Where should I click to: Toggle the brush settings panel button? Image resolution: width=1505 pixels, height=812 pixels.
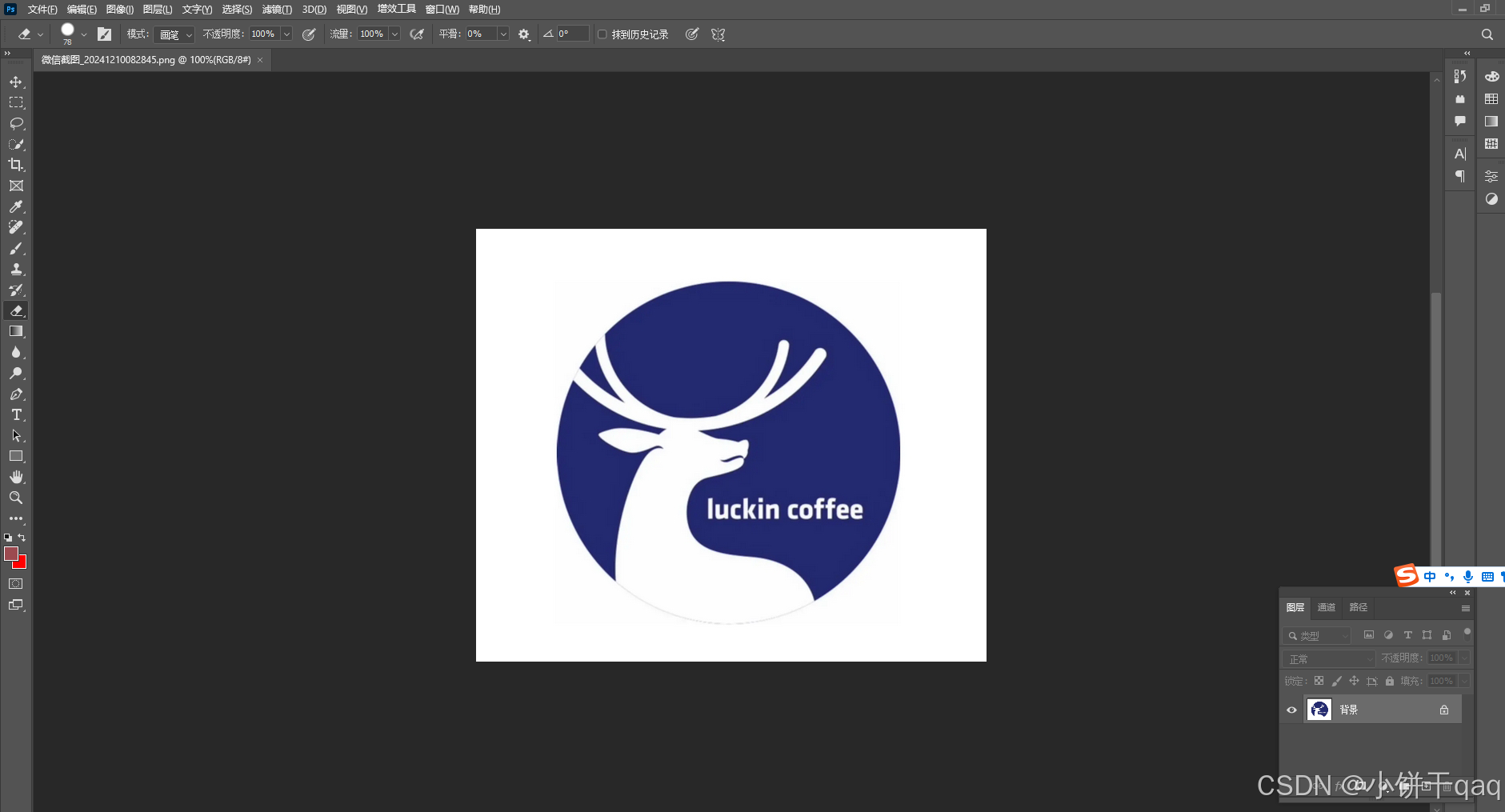click(x=104, y=34)
